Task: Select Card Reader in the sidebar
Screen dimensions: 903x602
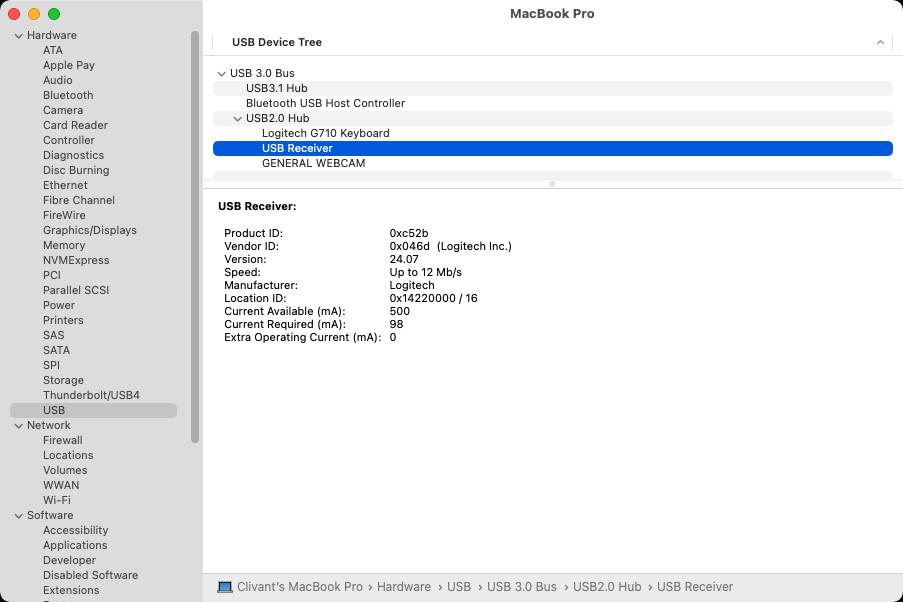Action: [x=75, y=125]
